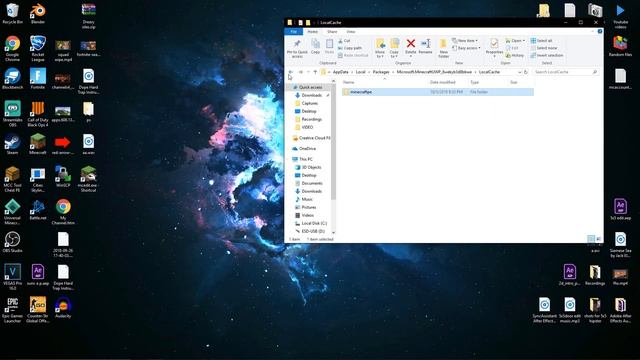The width and height of the screenshot is (640, 360).
Task: Open the Open button dropdown arrow
Action: tap(524, 41)
